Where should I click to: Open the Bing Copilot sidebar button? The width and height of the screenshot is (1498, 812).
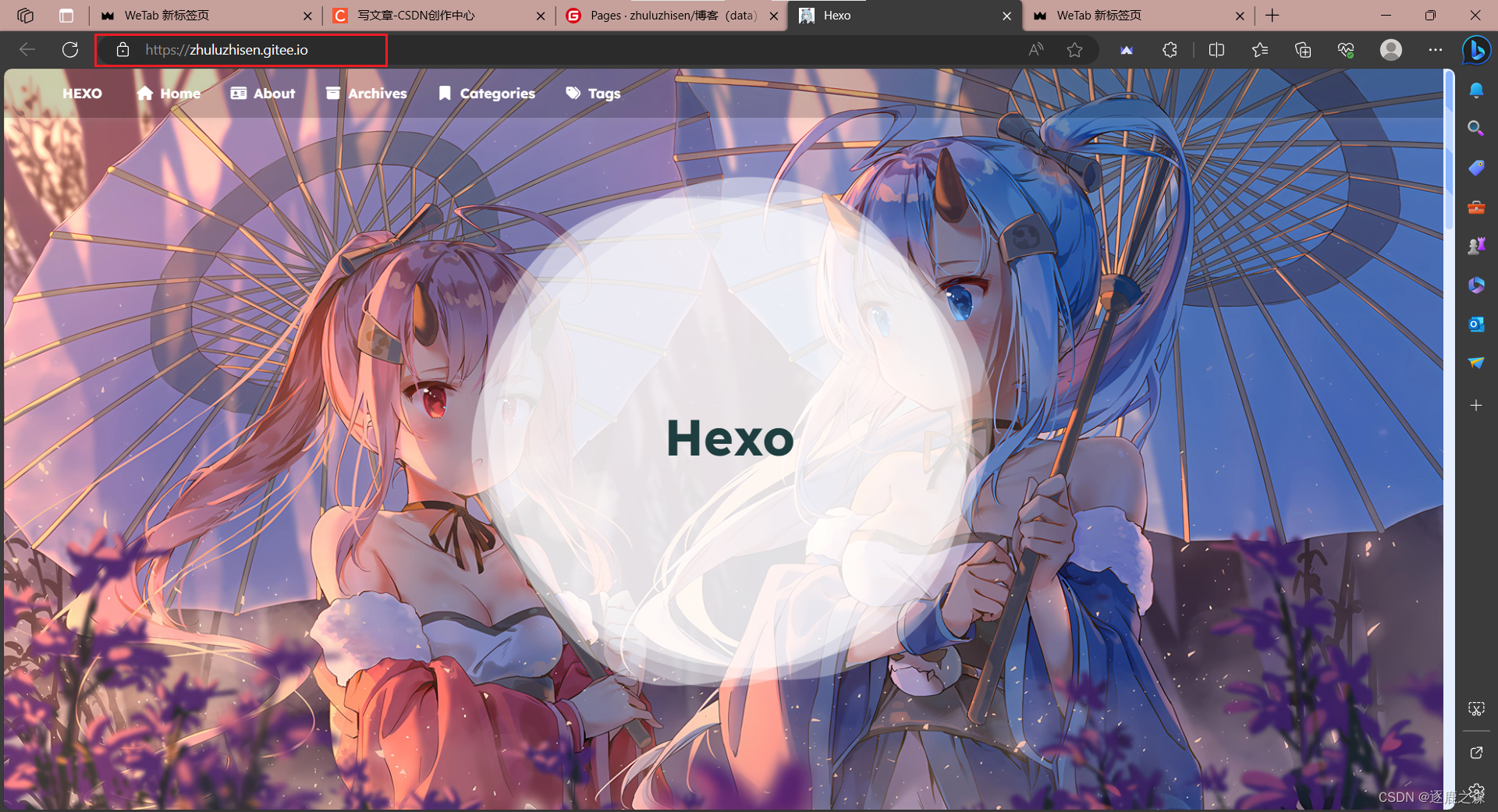1476,50
